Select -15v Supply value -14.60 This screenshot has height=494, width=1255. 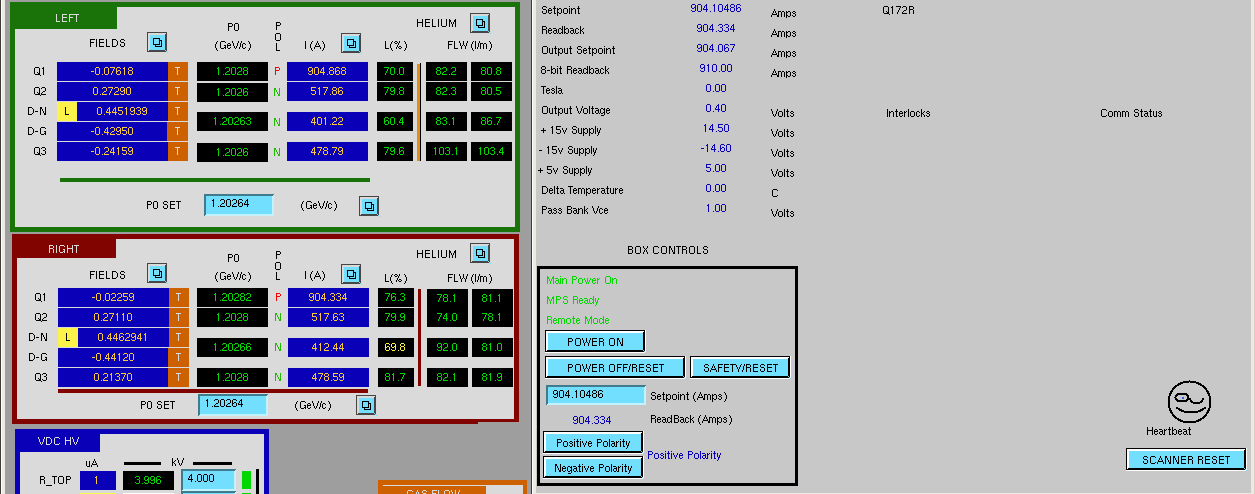714,148
